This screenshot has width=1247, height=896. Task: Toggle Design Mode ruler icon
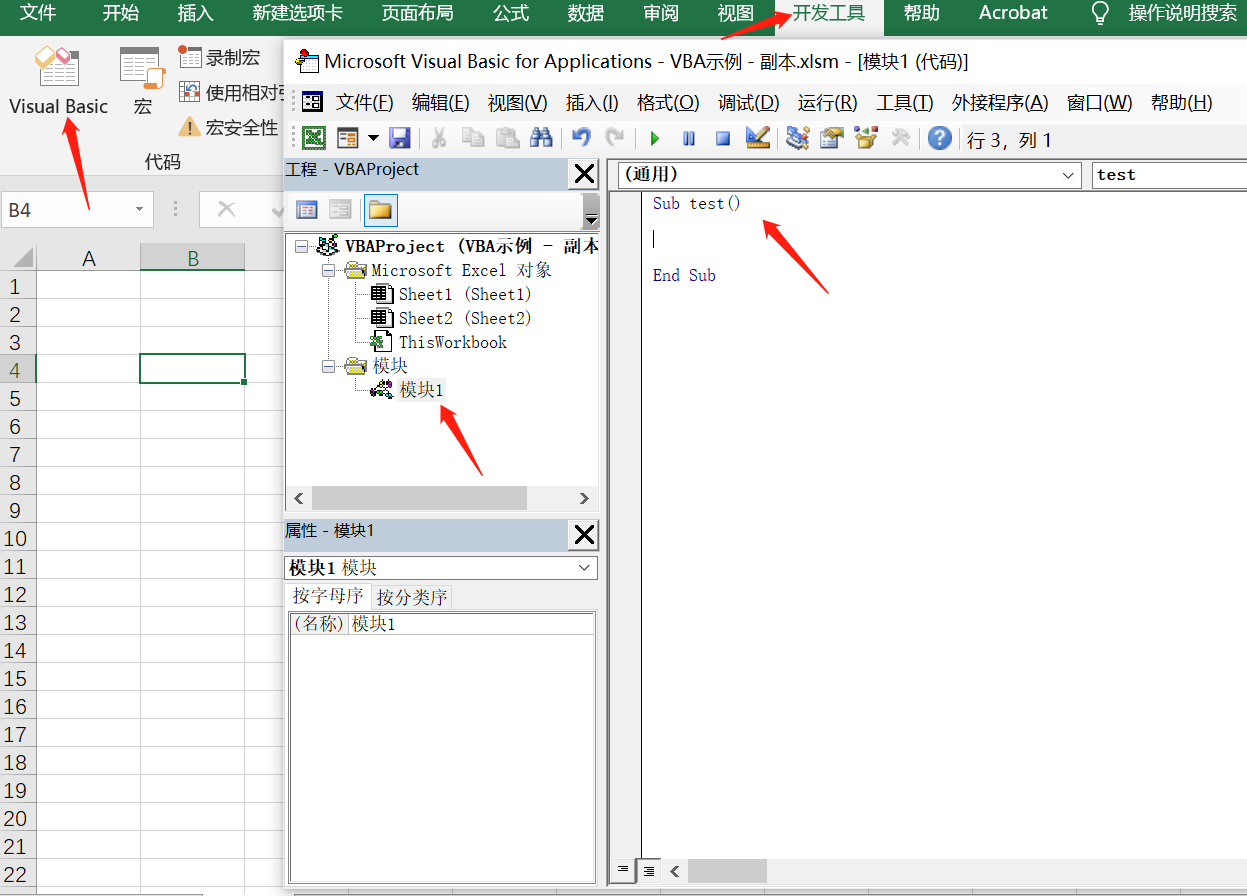(x=758, y=138)
